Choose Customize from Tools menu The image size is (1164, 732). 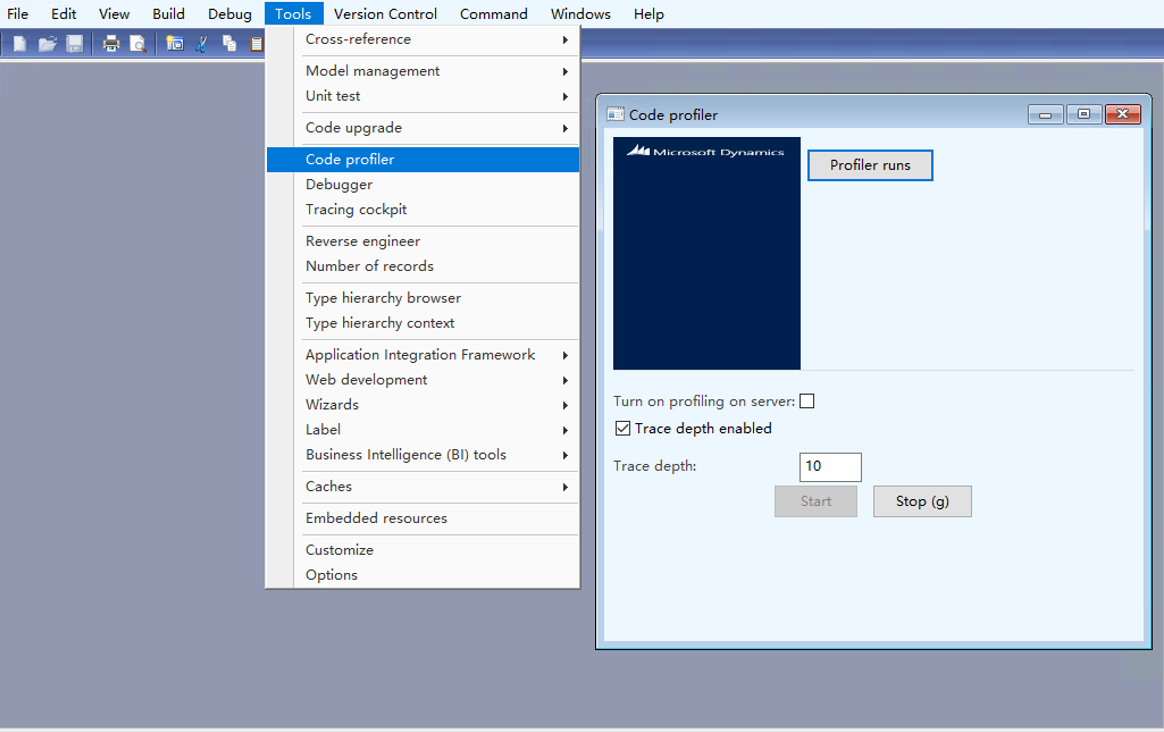(x=422, y=550)
